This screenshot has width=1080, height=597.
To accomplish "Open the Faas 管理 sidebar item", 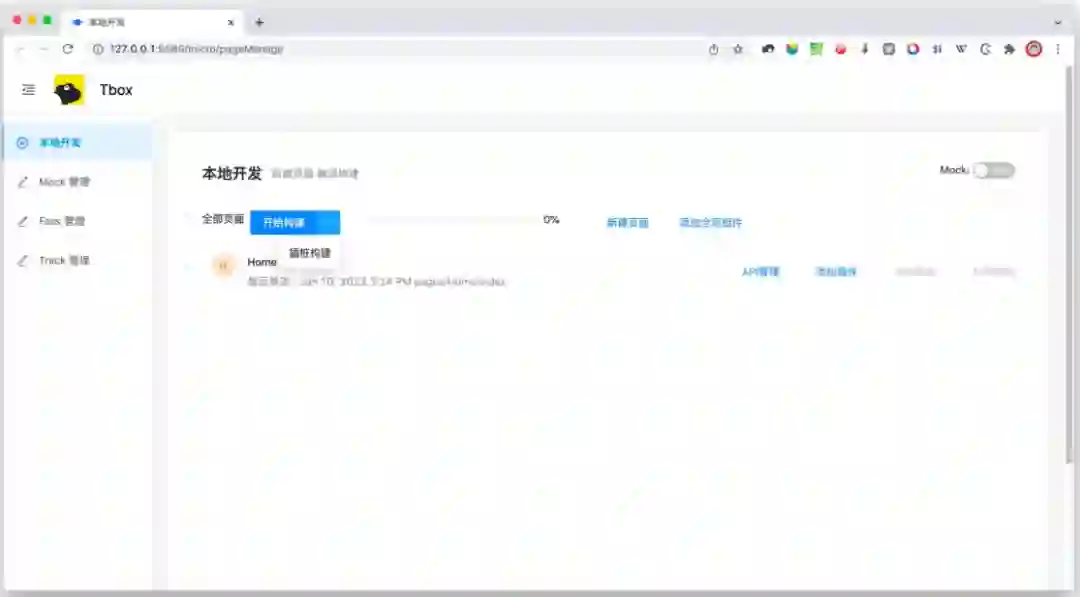I will click(78, 221).
